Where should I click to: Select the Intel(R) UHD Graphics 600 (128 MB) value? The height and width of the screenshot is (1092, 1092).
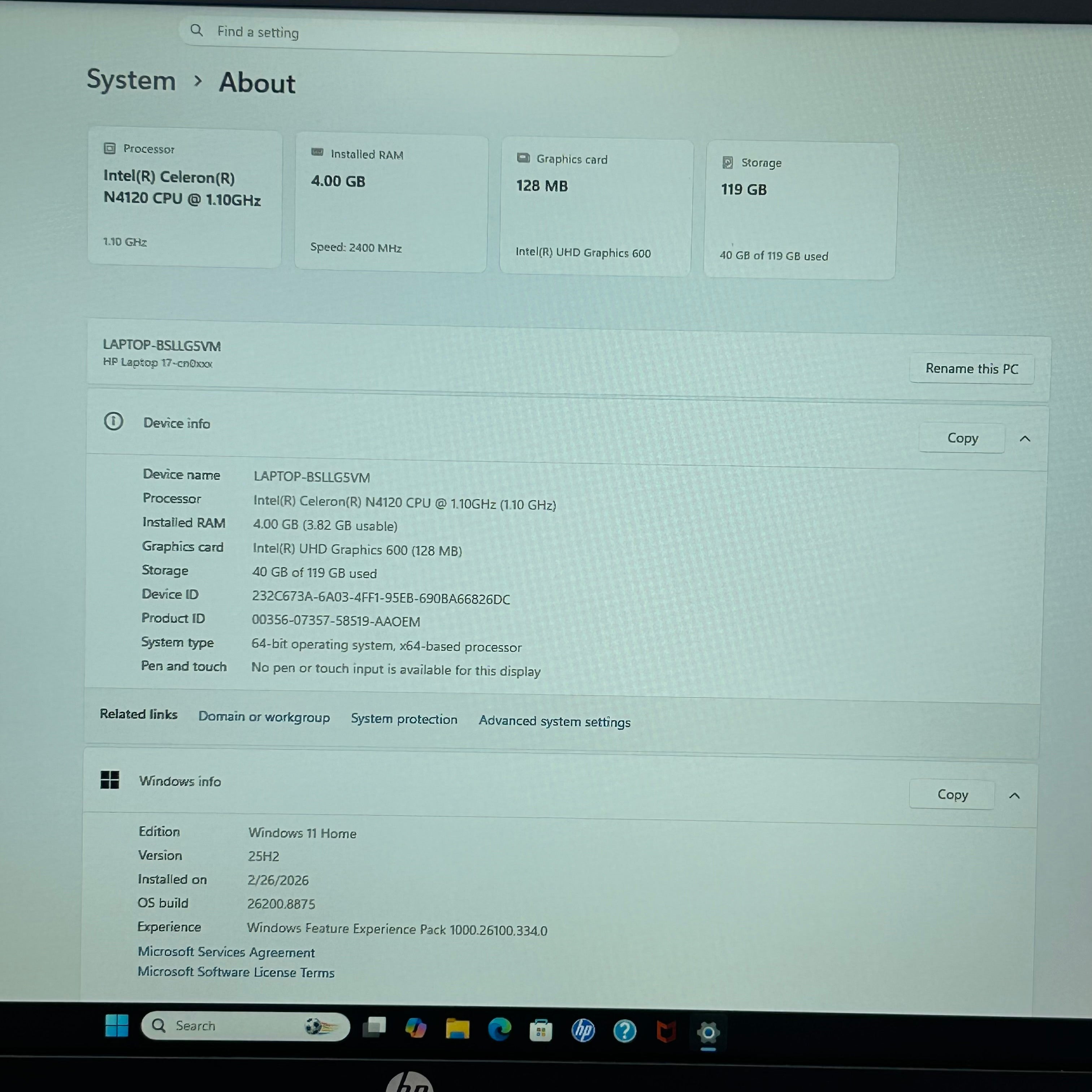(357, 549)
